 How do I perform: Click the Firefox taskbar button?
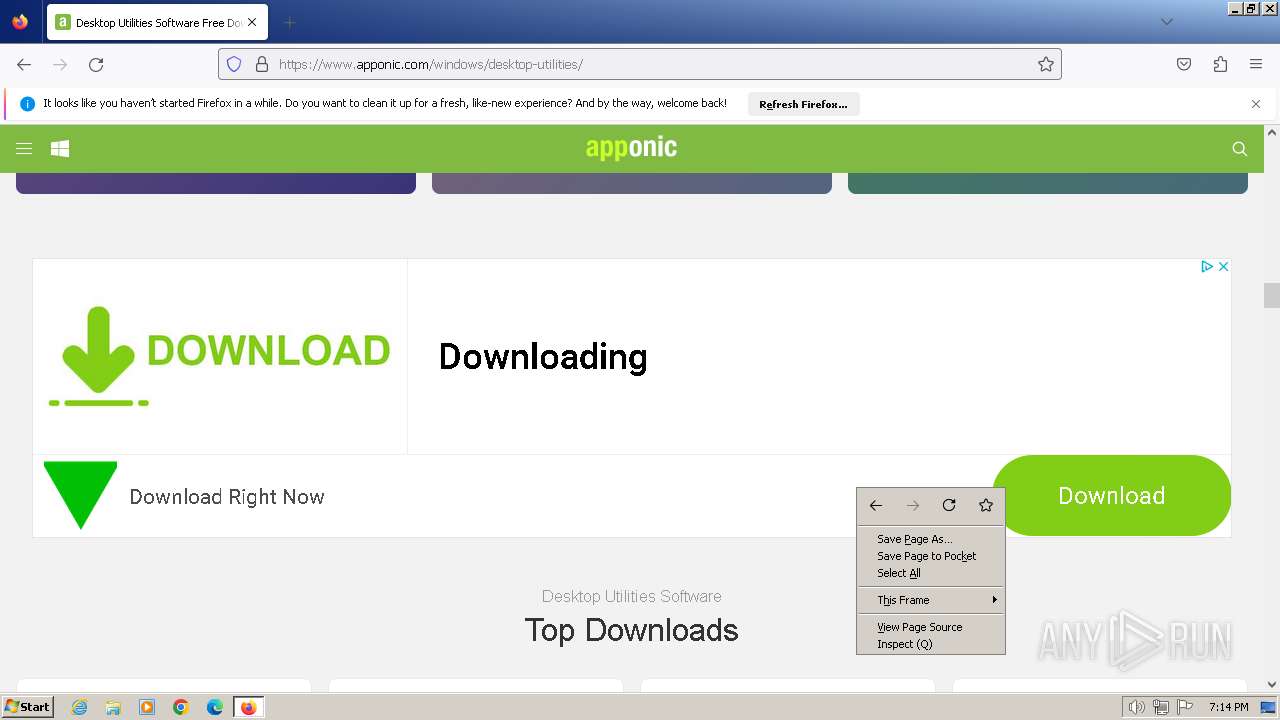pyautogui.click(x=248, y=707)
